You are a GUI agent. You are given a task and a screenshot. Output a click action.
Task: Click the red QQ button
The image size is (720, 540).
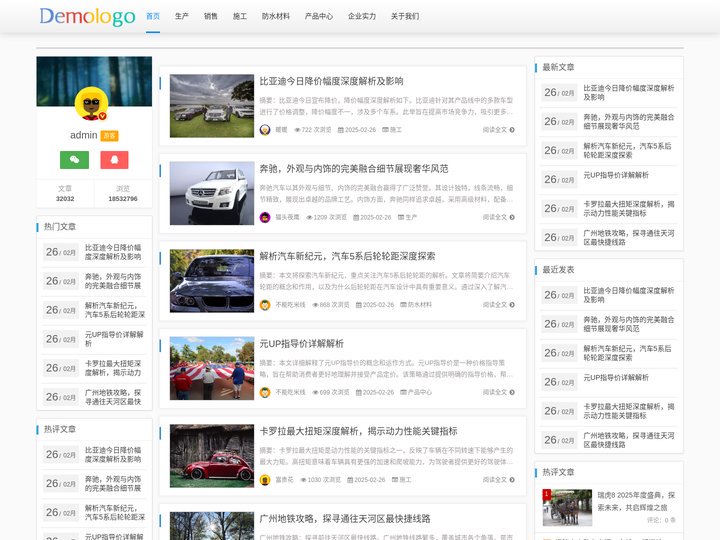pyautogui.click(x=114, y=160)
